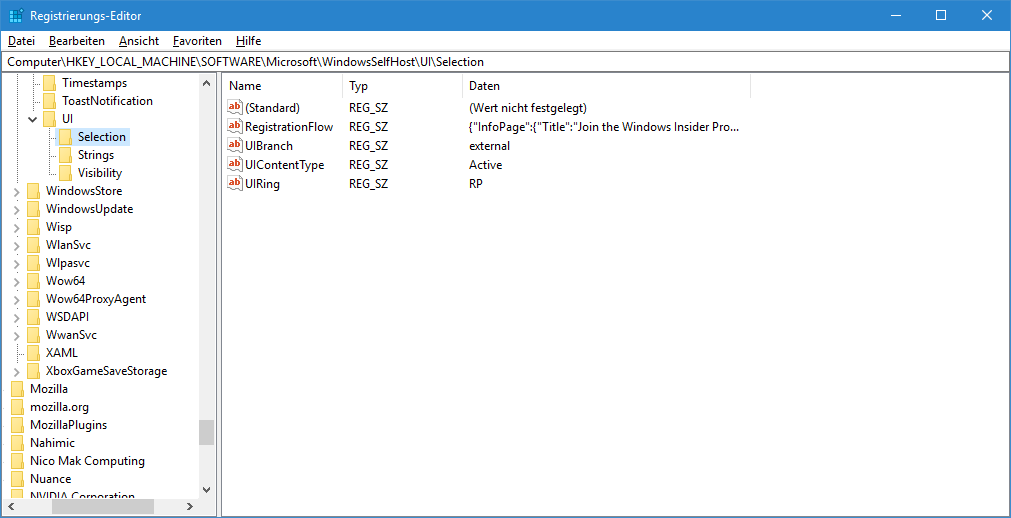Select the Visibility subkey

tap(100, 173)
